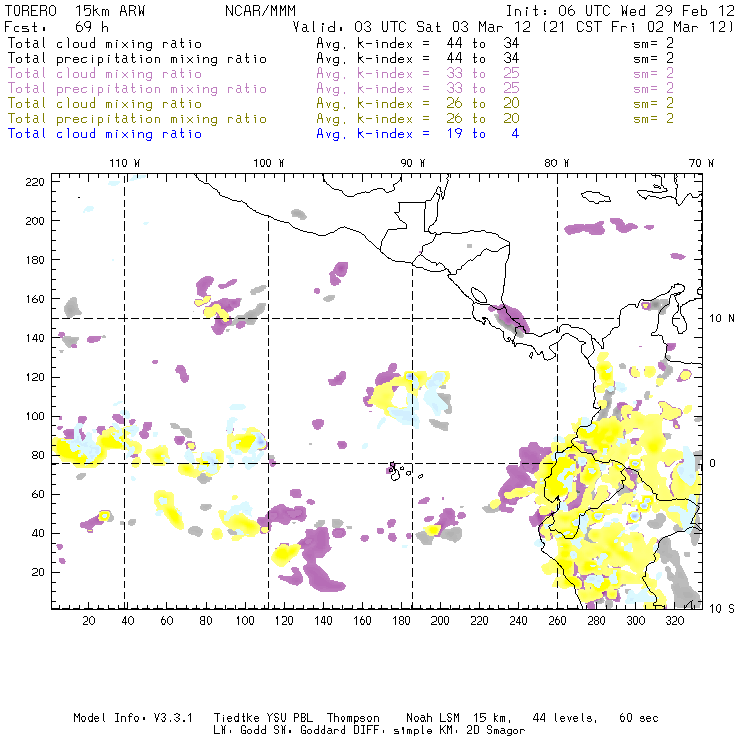Click the 0 equator latitude label

coord(713,463)
